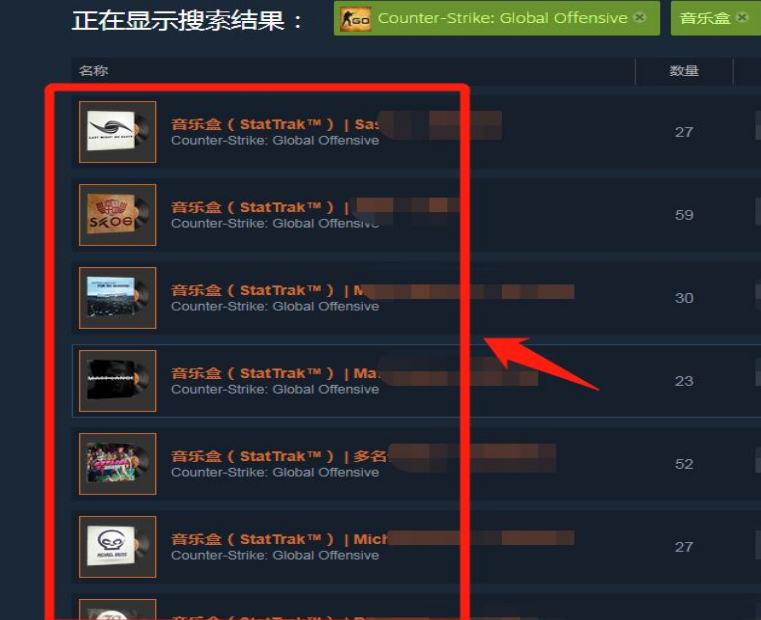761x620 pixels.
Task: Open the crowd photo music kit thumbnail
Action: [x=117, y=298]
